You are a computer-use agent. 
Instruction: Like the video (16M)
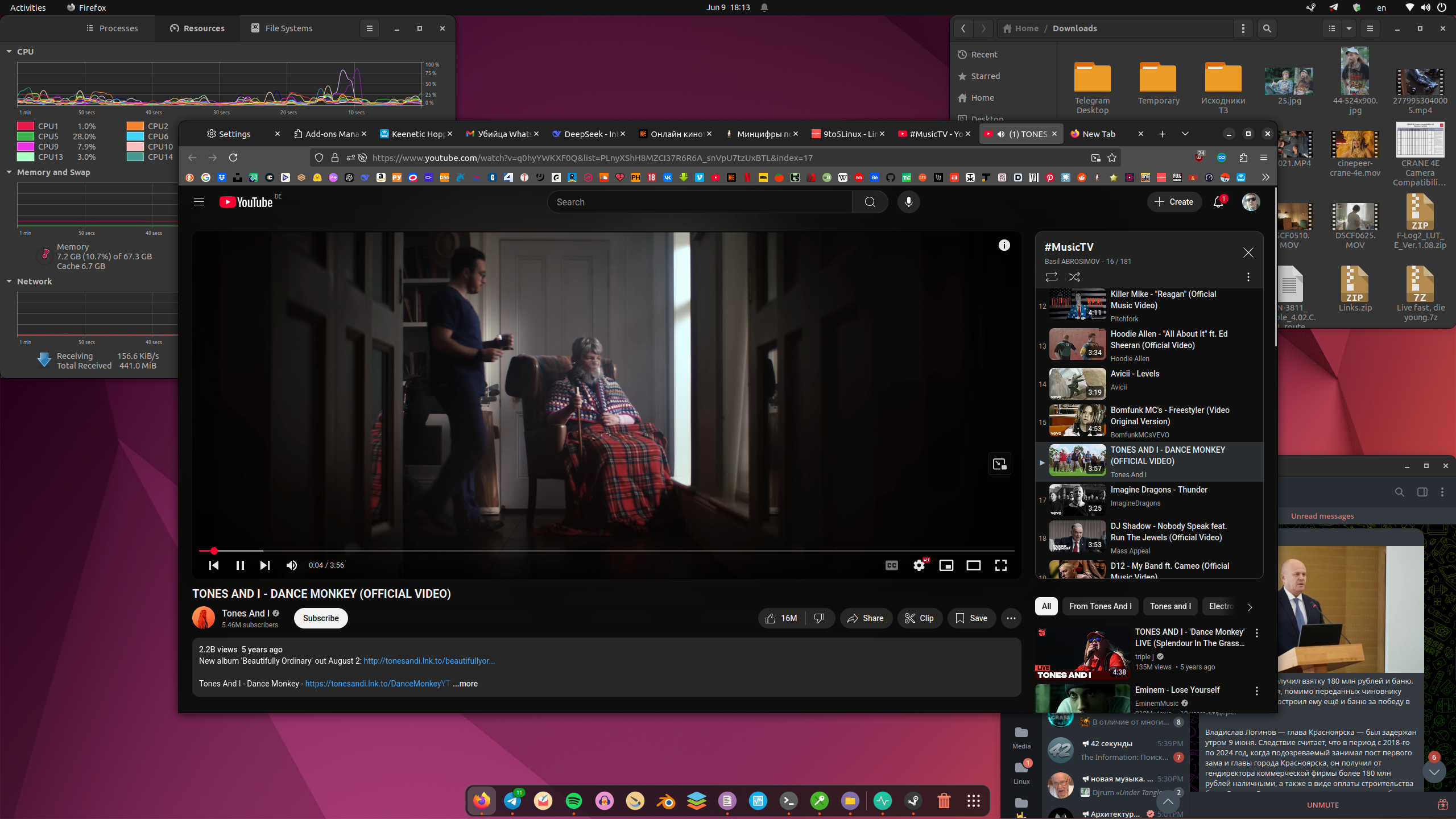782,618
